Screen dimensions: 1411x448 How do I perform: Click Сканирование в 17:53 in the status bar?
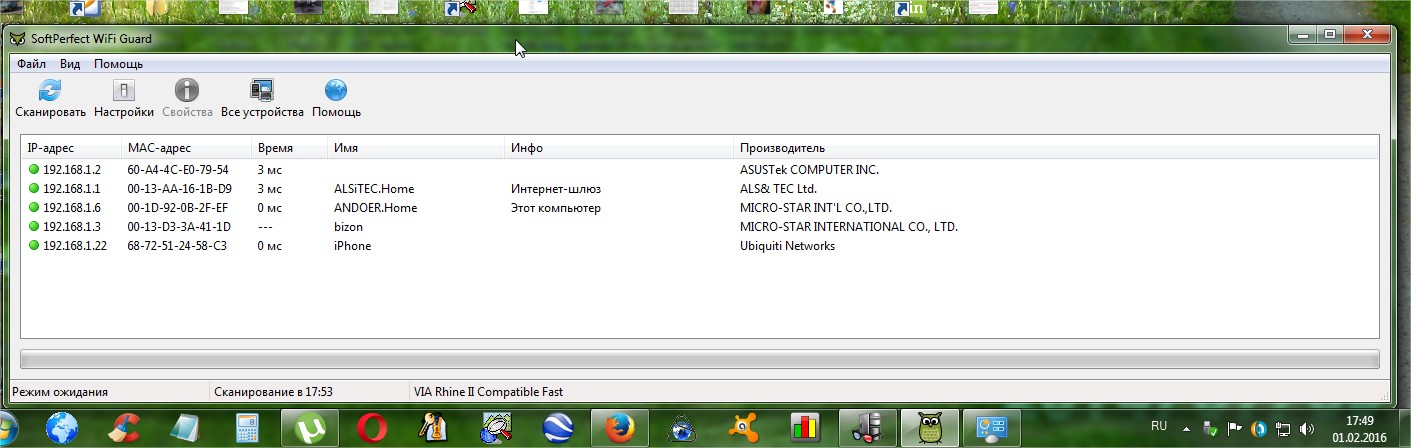tap(273, 392)
